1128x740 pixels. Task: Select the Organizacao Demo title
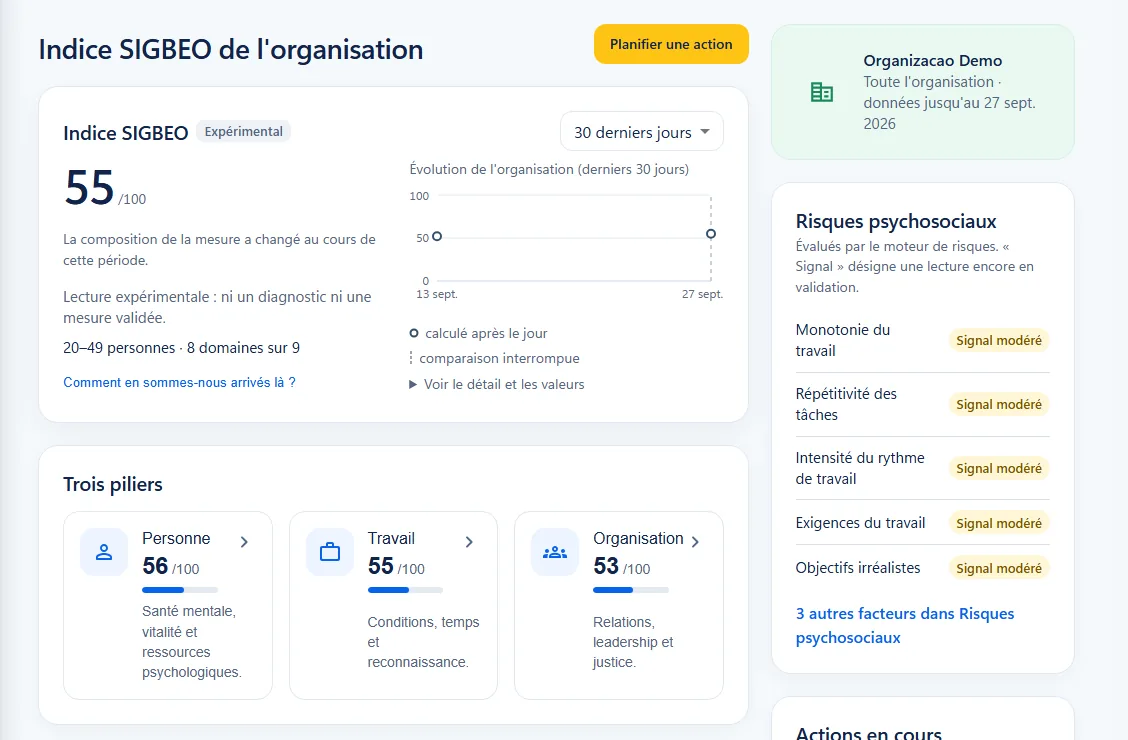[932, 60]
